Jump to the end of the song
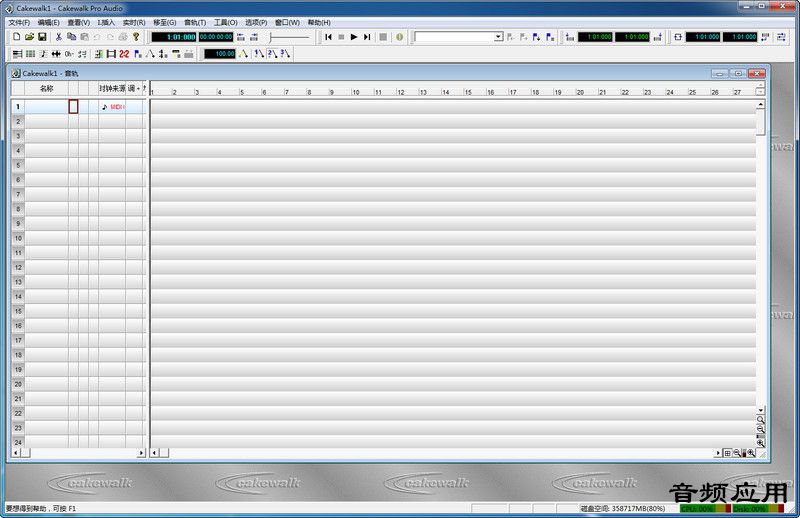The image size is (800, 518). 367,37
